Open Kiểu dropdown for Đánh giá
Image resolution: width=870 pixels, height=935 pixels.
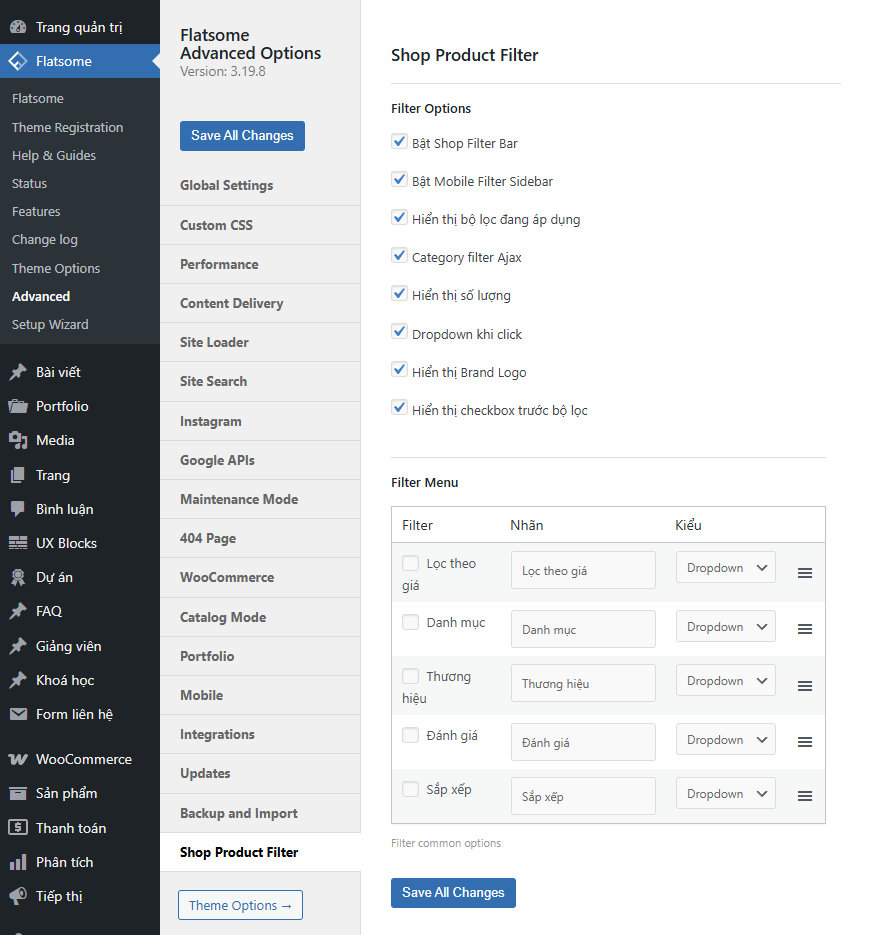click(726, 739)
